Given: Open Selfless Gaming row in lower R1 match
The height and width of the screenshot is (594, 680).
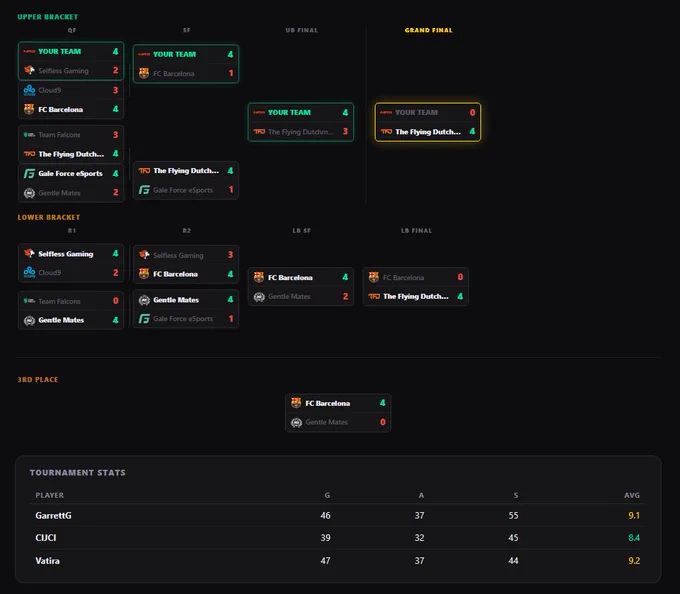Looking at the screenshot, I should (x=71, y=254).
